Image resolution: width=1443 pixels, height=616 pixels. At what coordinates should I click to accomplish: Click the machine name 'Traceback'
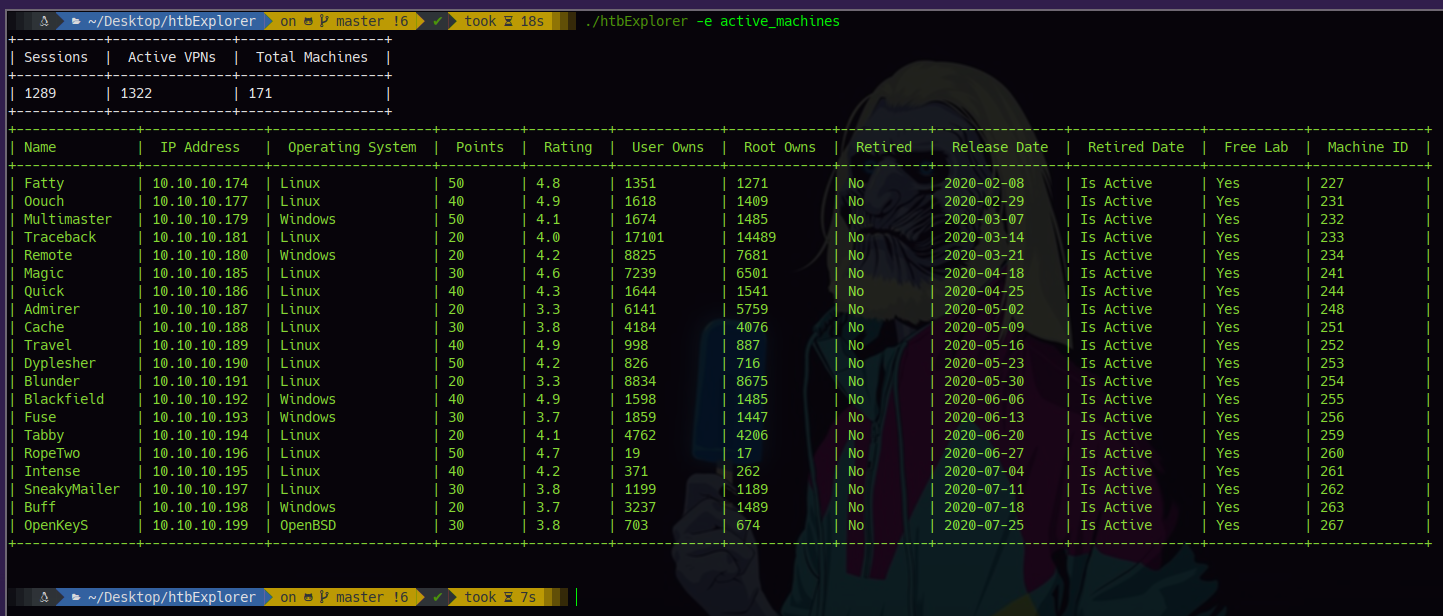[x=60, y=237]
